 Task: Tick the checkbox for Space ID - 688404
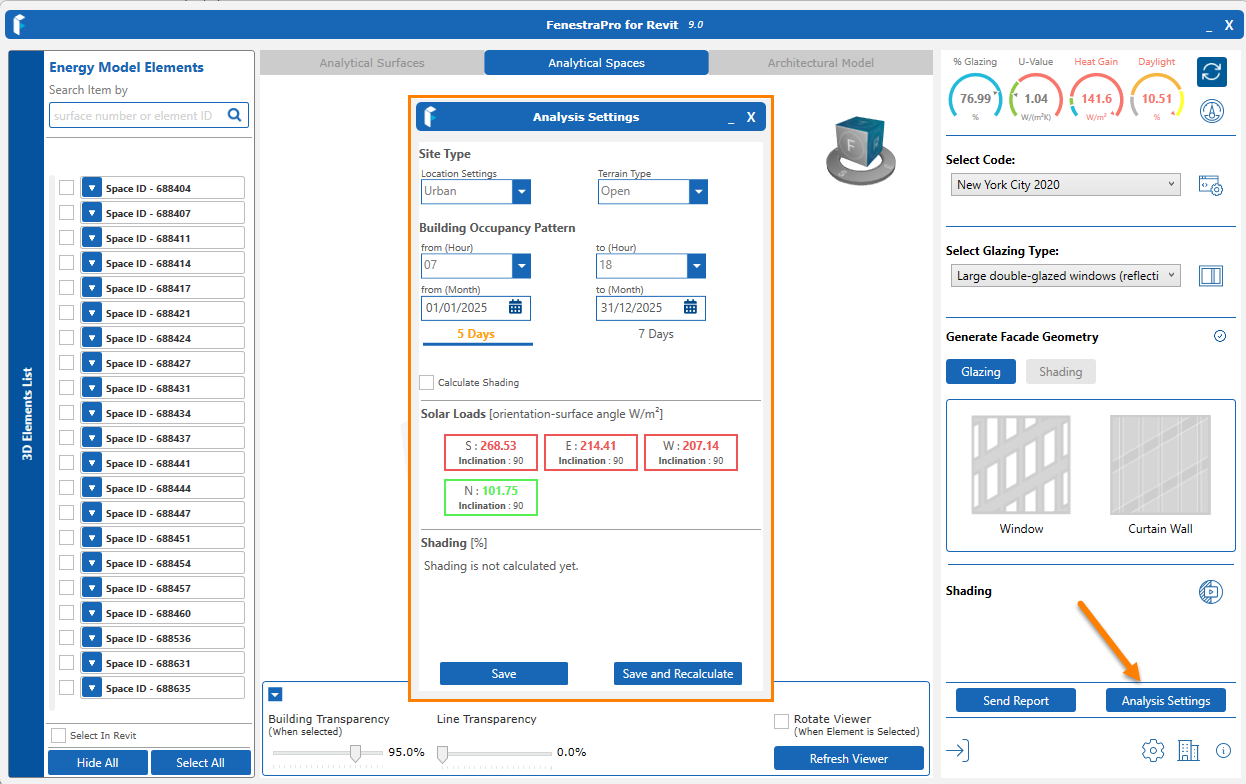click(x=66, y=188)
